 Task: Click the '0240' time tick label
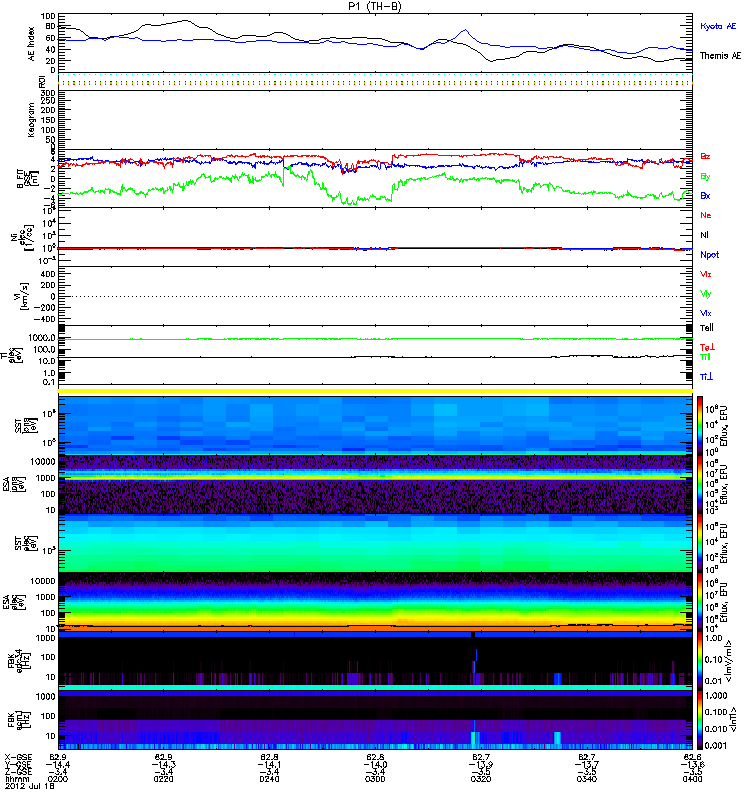269,779
